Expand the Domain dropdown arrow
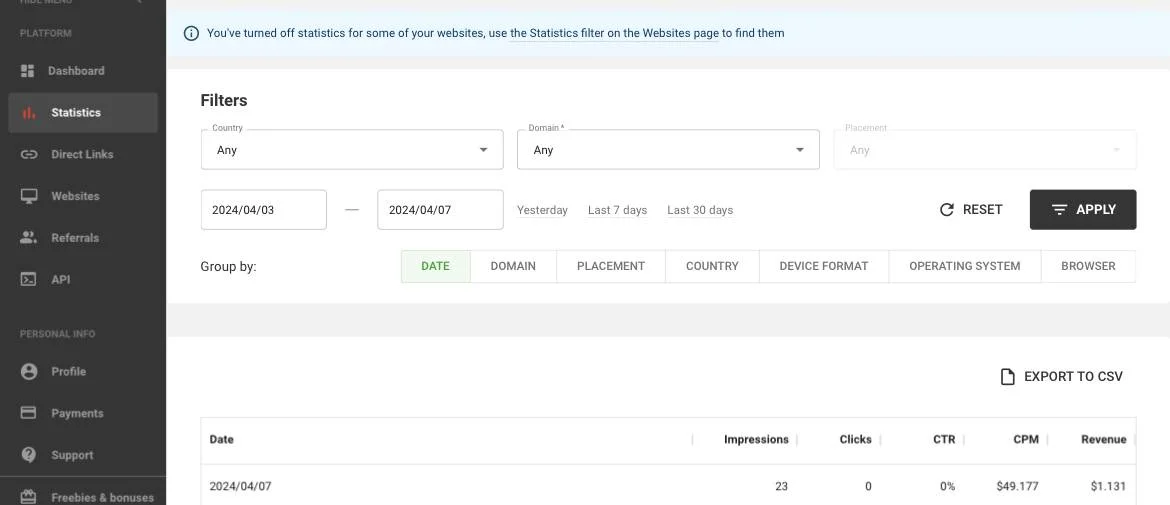Screen dimensions: 1170x505 tap(799, 150)
